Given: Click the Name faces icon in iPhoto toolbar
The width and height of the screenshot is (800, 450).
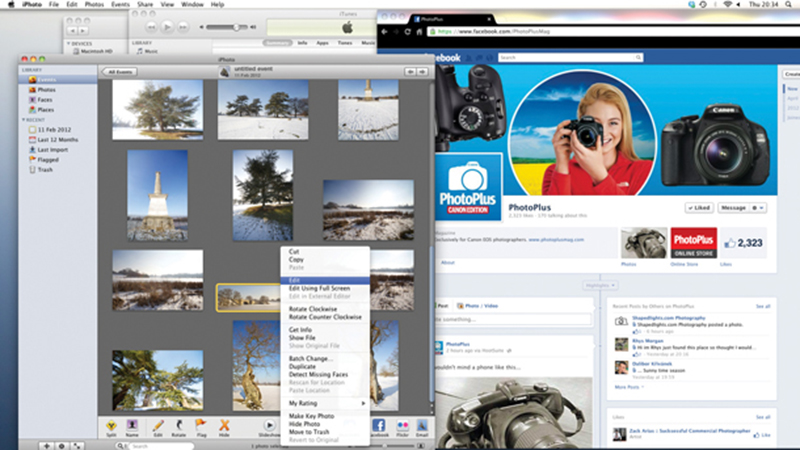Looking at the screenshot, I should point(132,428).
